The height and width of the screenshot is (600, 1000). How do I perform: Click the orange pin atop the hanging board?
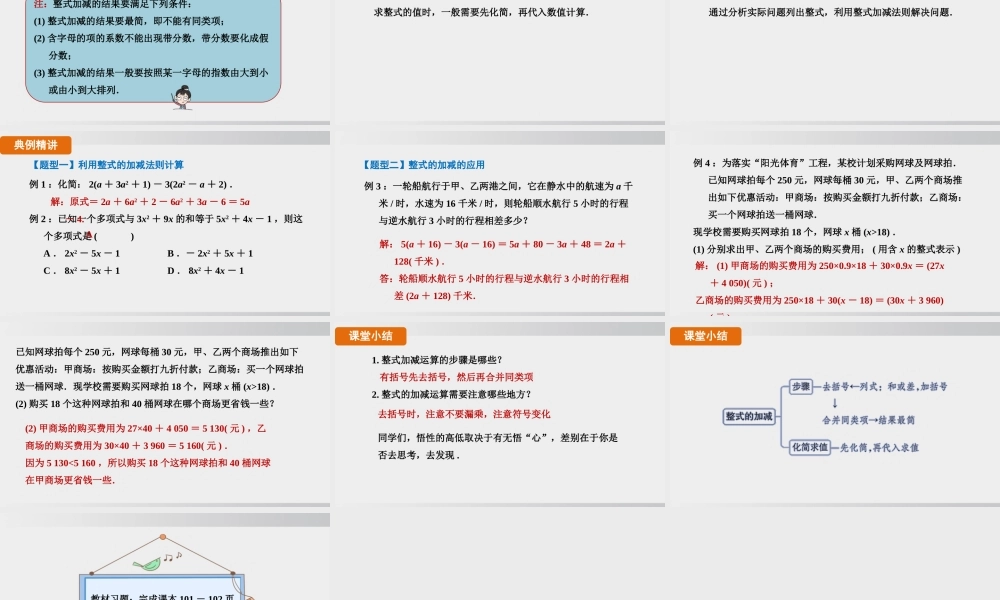[x=163, y=537]
